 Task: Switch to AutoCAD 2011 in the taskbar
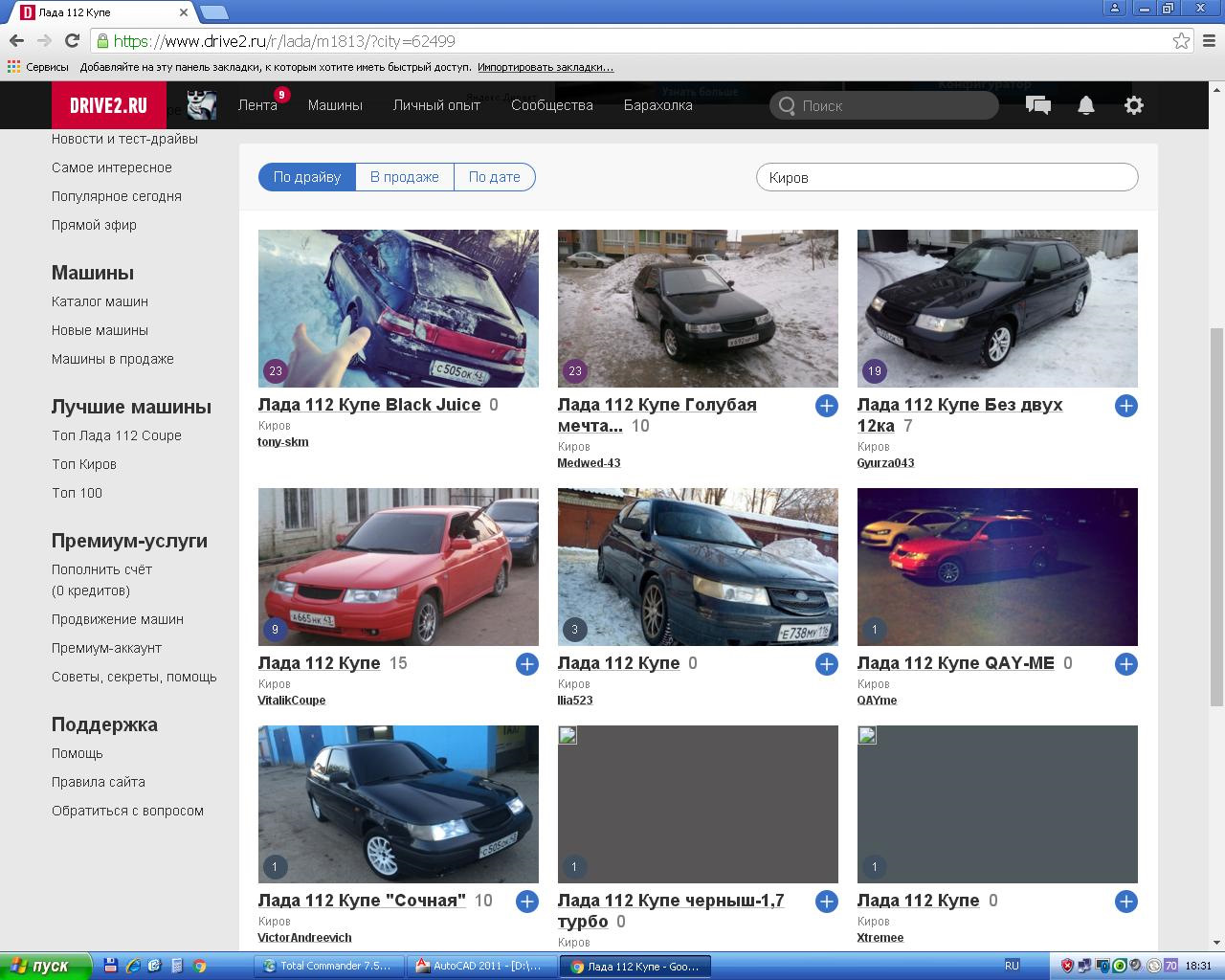480,966
